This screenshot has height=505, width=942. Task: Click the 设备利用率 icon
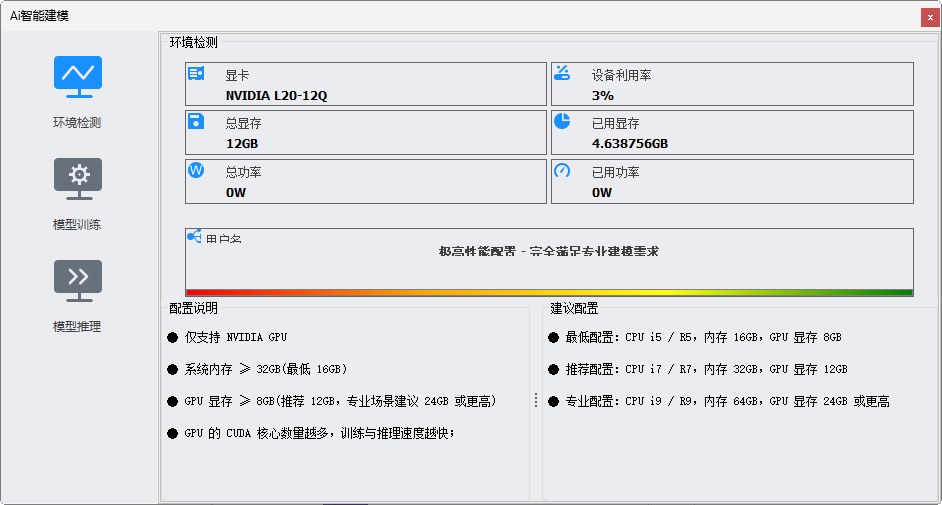click(562, 72)
